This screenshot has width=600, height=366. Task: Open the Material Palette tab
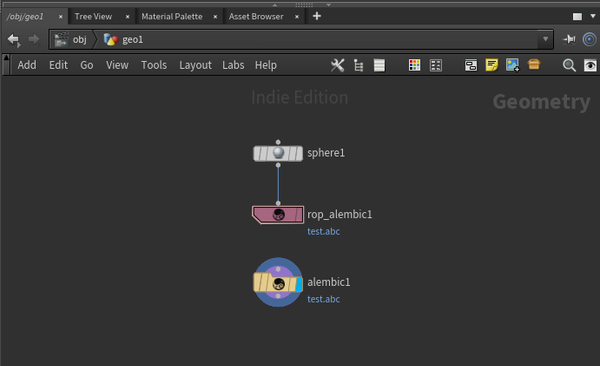172,16
